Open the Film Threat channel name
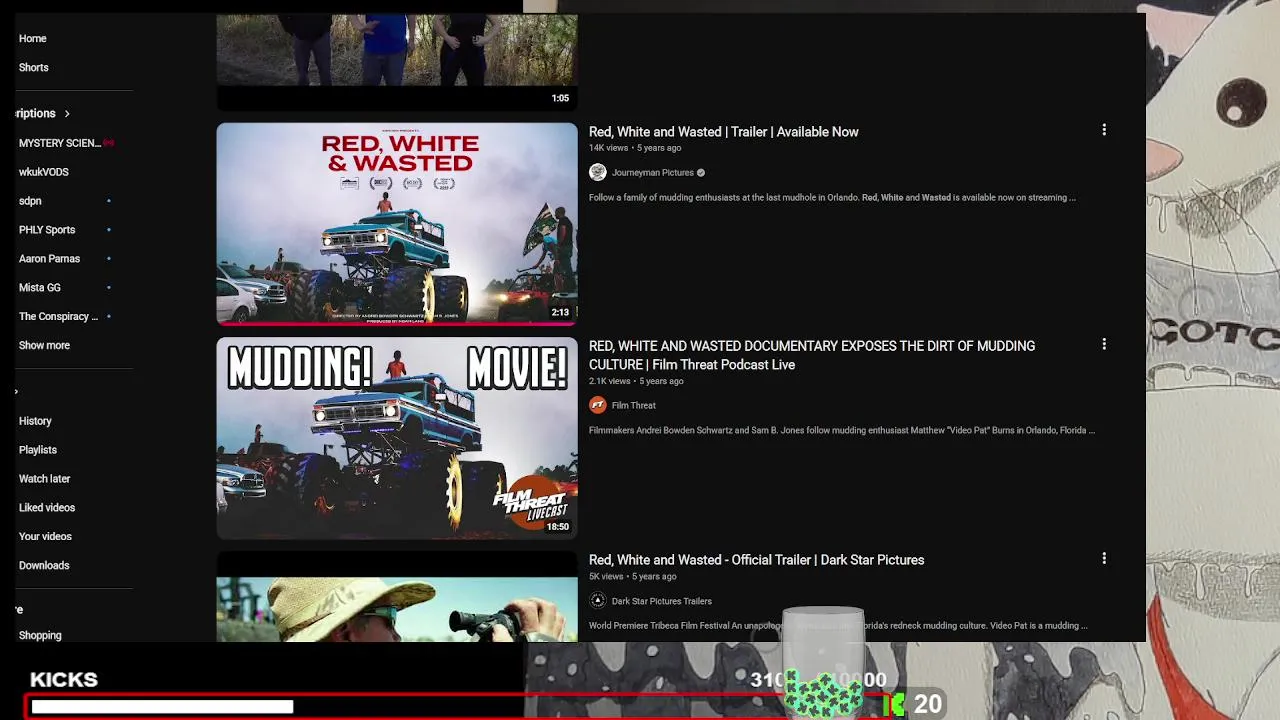The image size is (1280, 720). [x=633, y=405]
